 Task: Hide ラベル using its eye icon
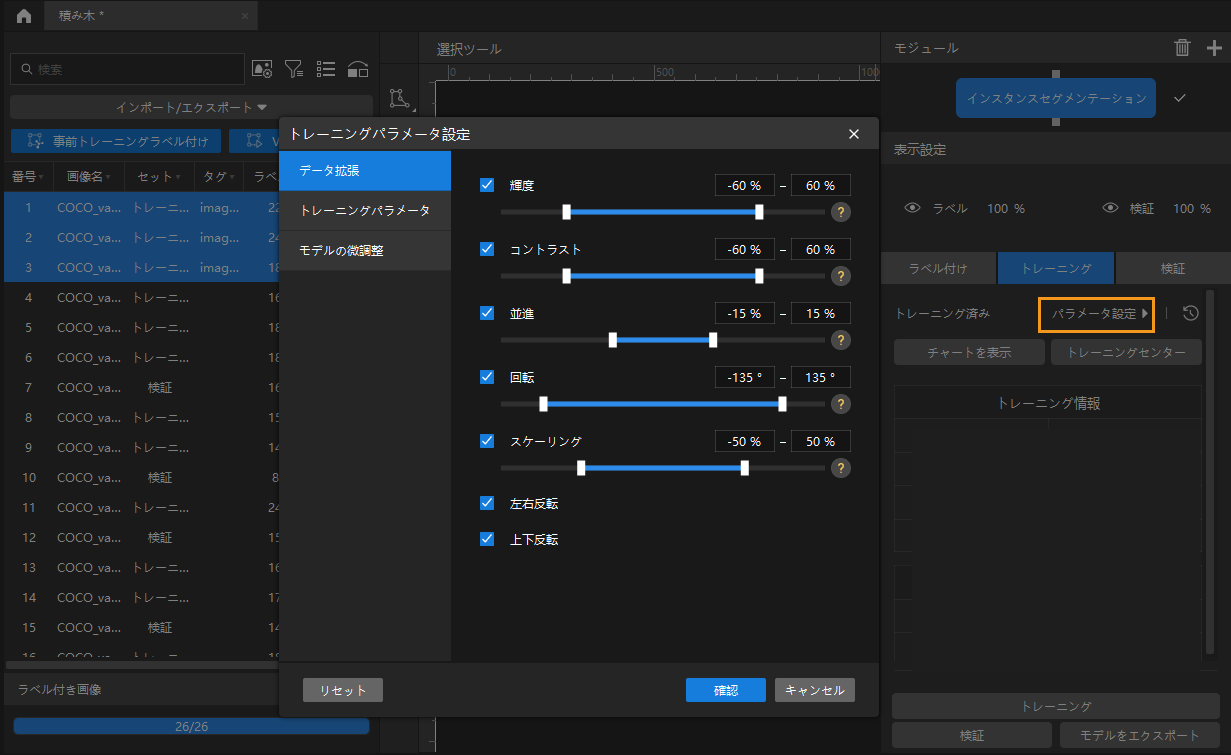912,209
